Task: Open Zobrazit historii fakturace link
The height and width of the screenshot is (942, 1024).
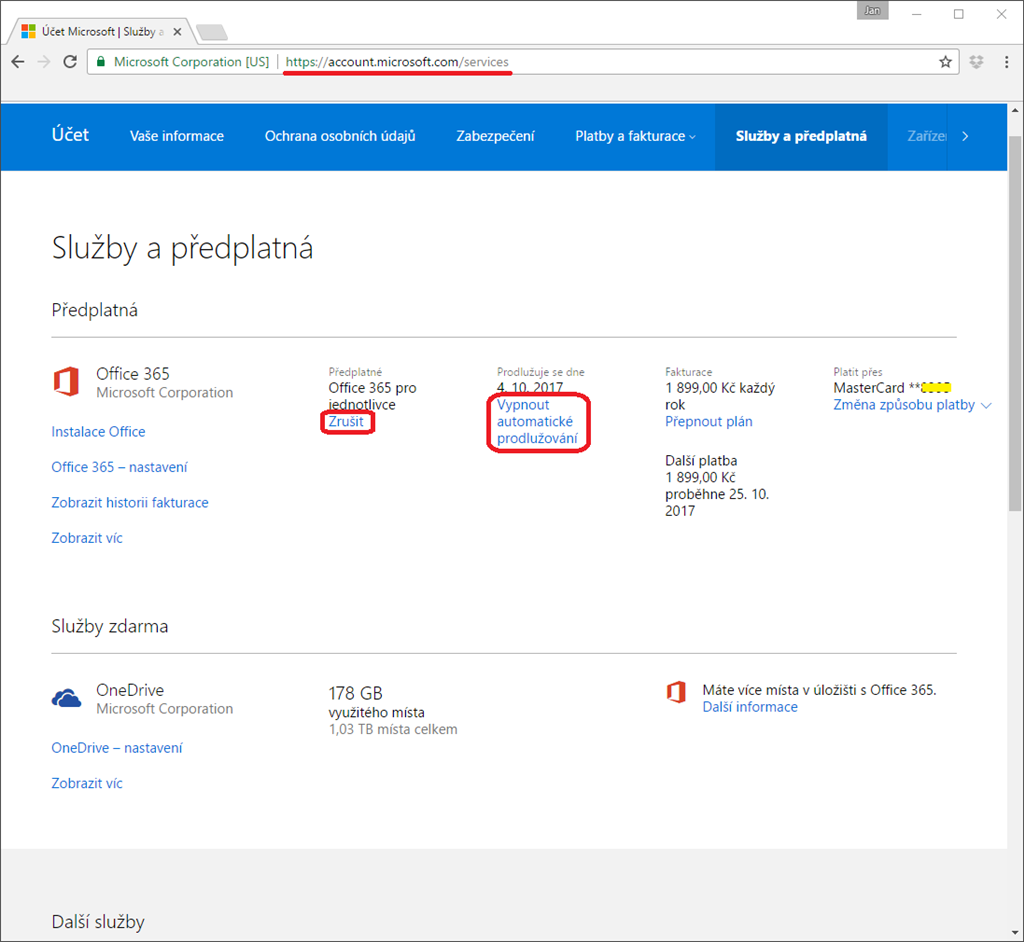Action: coord(129,502)
